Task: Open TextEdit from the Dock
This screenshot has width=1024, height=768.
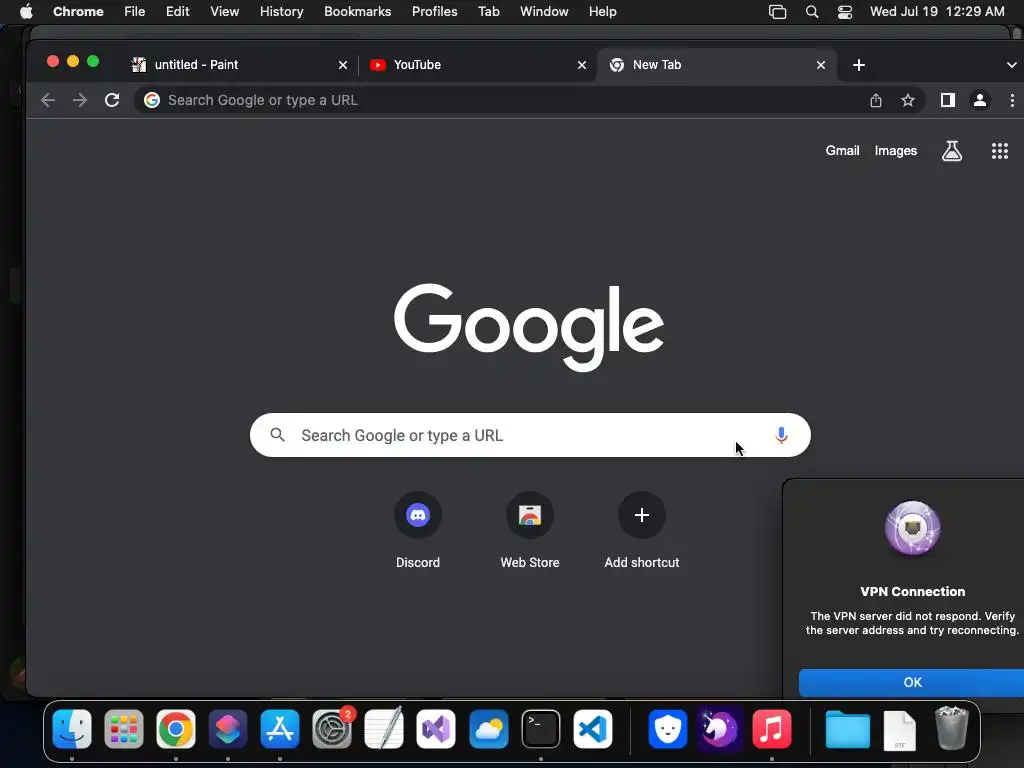Action: 384,729
